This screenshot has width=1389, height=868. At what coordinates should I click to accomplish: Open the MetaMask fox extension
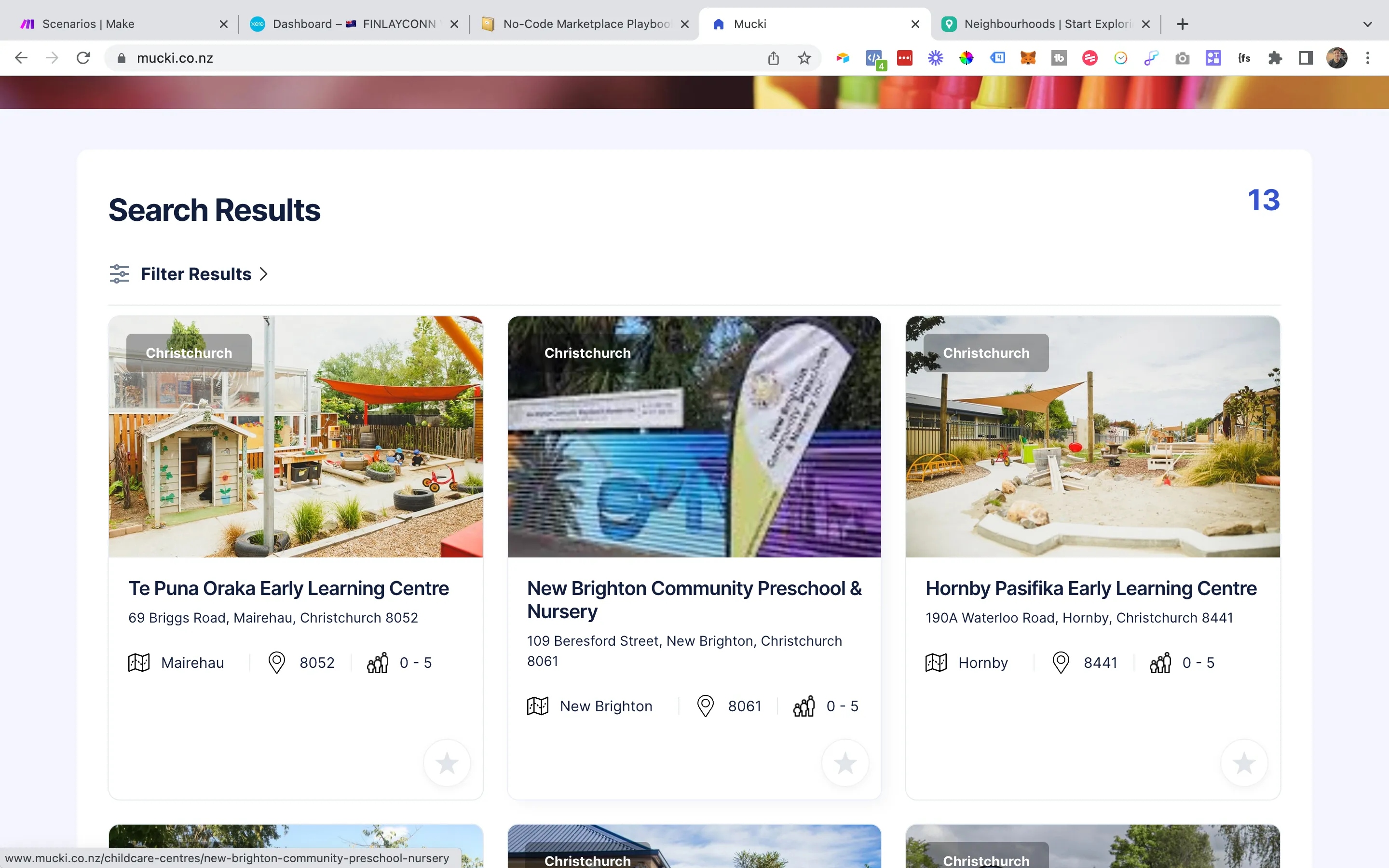click(1028, 58)
